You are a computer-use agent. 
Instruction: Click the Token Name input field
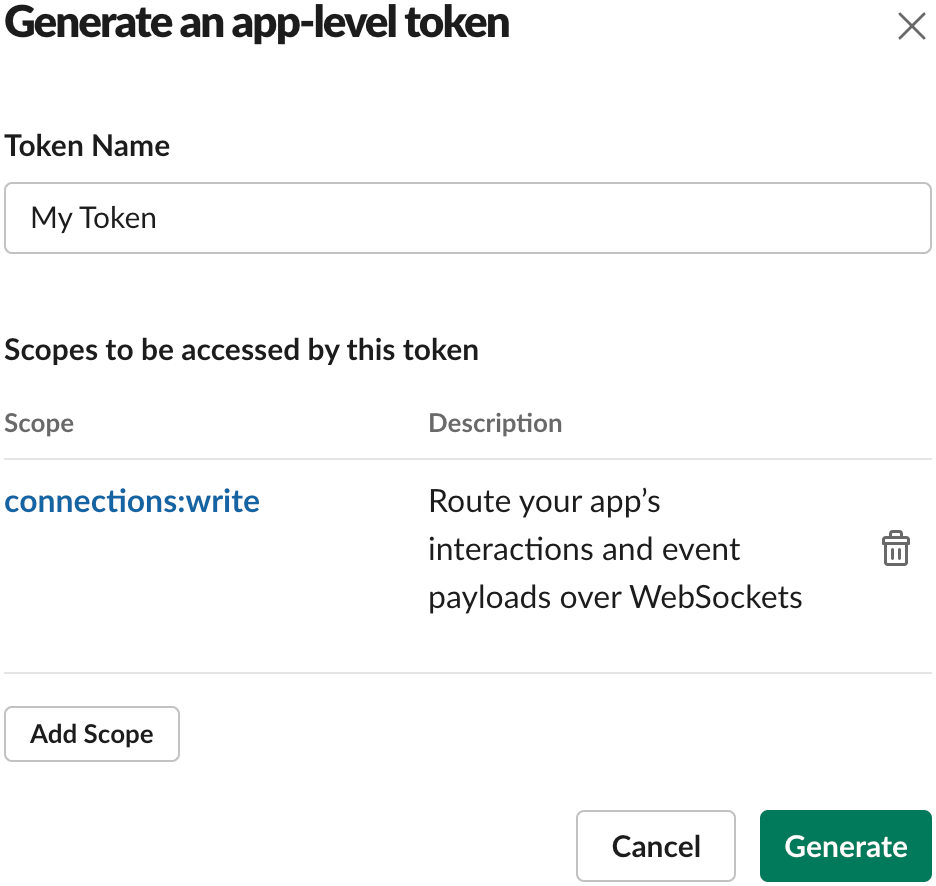(468, 218)
